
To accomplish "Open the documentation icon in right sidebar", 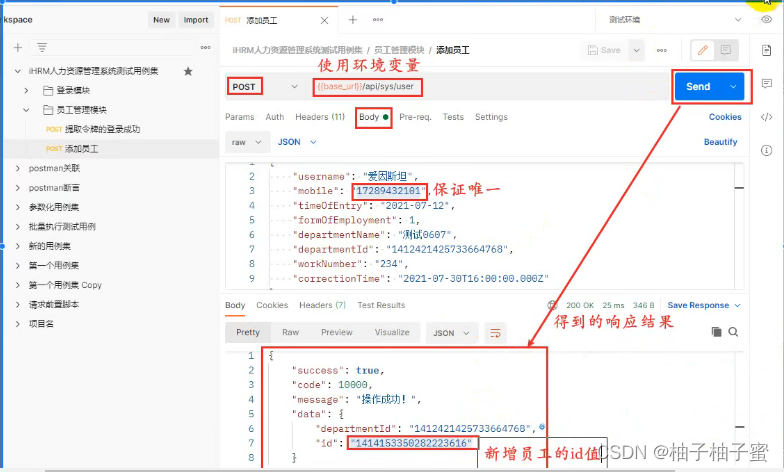I will tap(766, 50).
